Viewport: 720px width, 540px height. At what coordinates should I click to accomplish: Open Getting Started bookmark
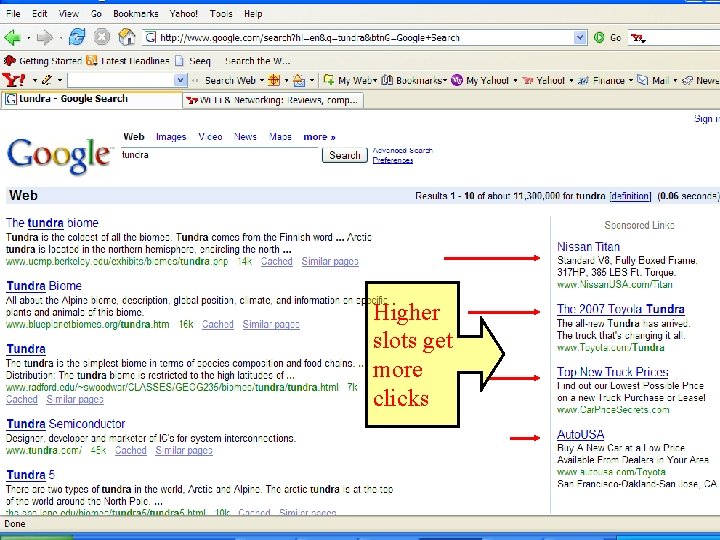43,61
